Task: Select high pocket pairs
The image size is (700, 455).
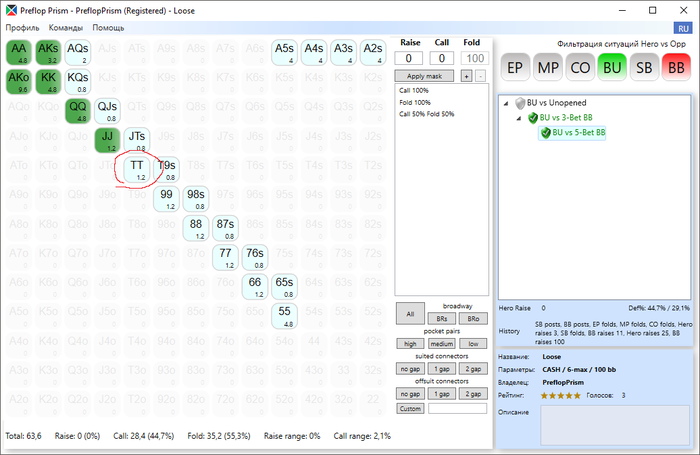Action: coord(410,343)
